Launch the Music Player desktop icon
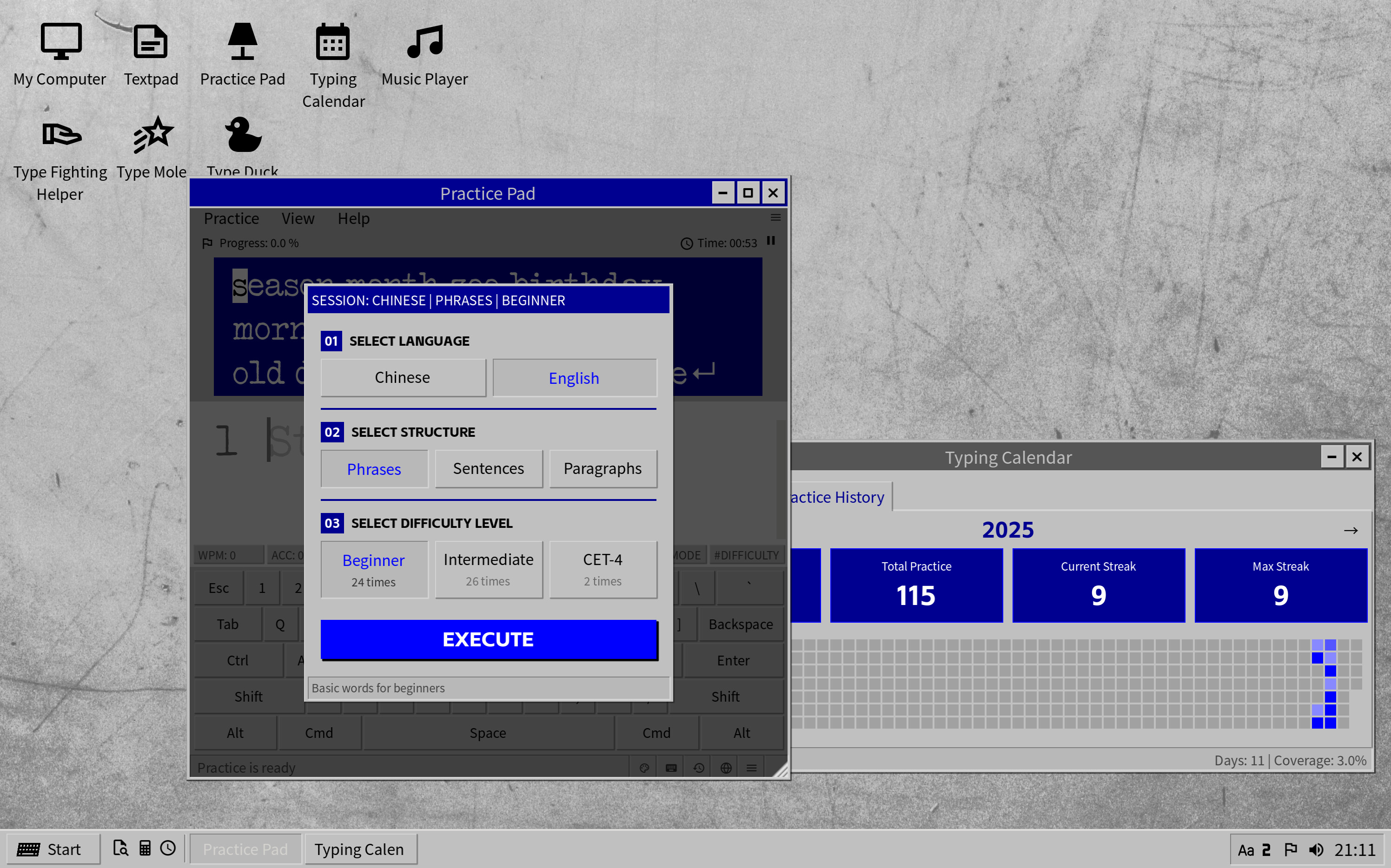The image size is (1391, 868). (x=424, y=54)
